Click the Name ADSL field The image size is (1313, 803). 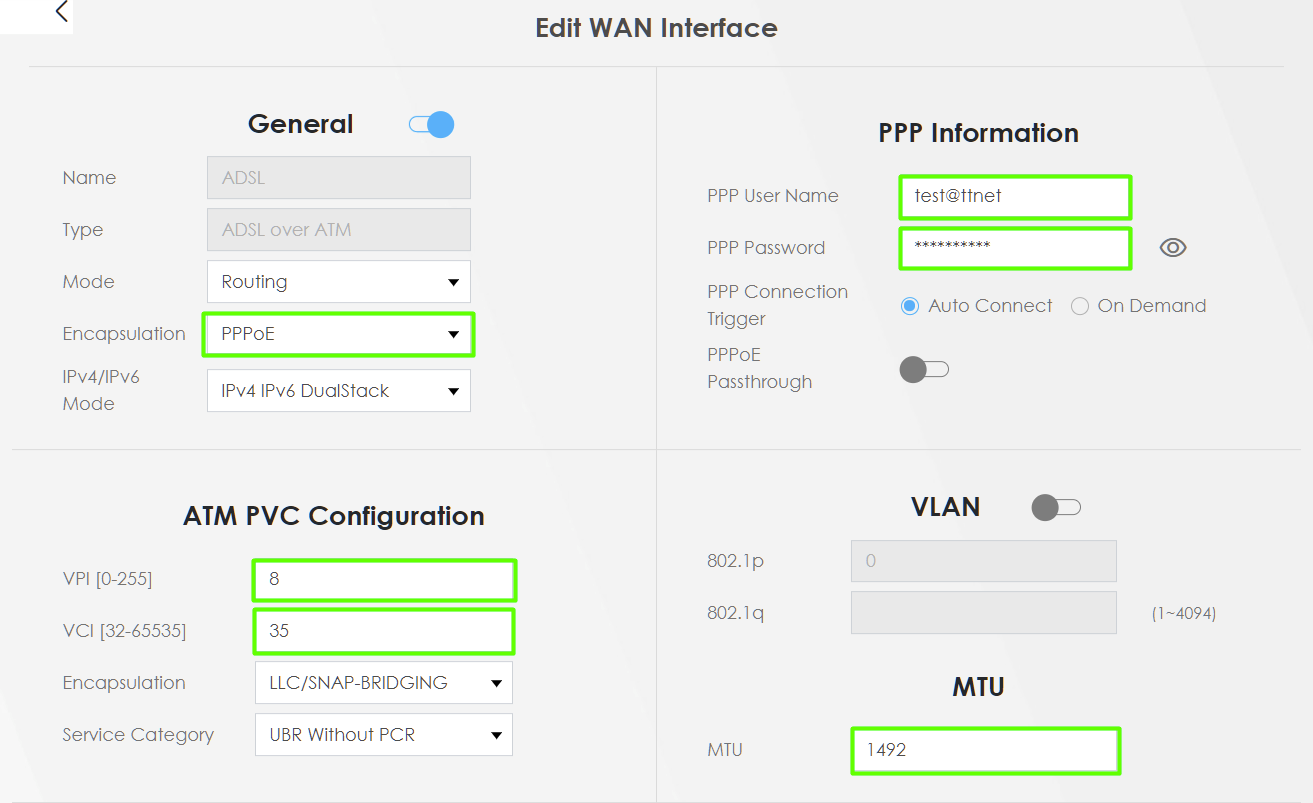tap(339, 178)
